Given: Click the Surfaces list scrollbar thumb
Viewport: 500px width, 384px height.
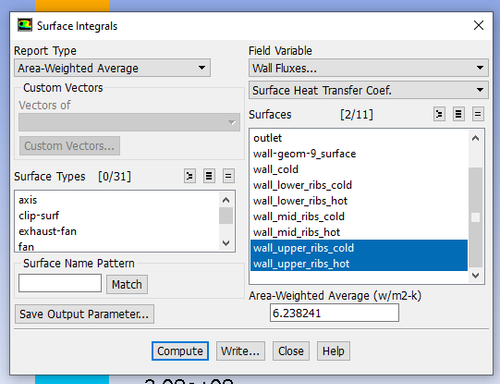Looking at the screenshot, I should click(476, 217).
